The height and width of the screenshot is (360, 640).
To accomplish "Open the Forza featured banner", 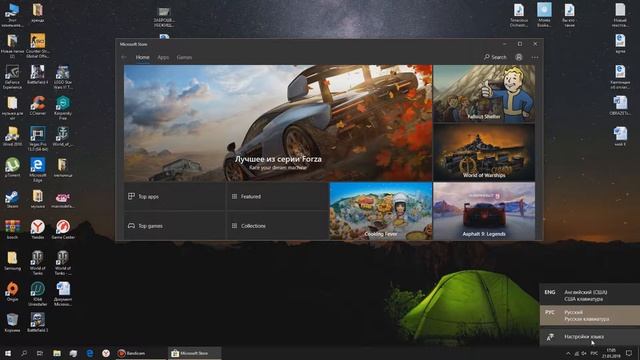I will tap(278, 123).
